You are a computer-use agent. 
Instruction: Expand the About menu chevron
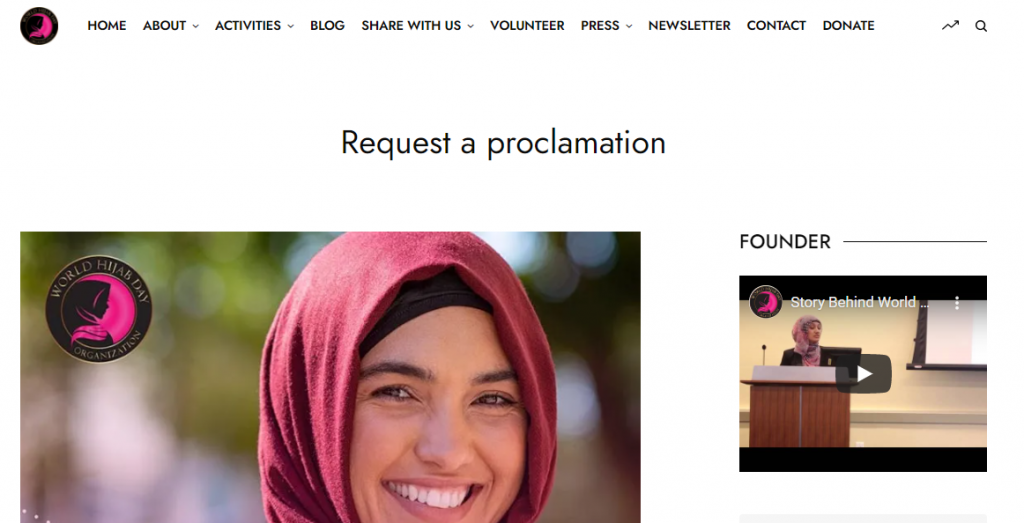tap(195, 26)
